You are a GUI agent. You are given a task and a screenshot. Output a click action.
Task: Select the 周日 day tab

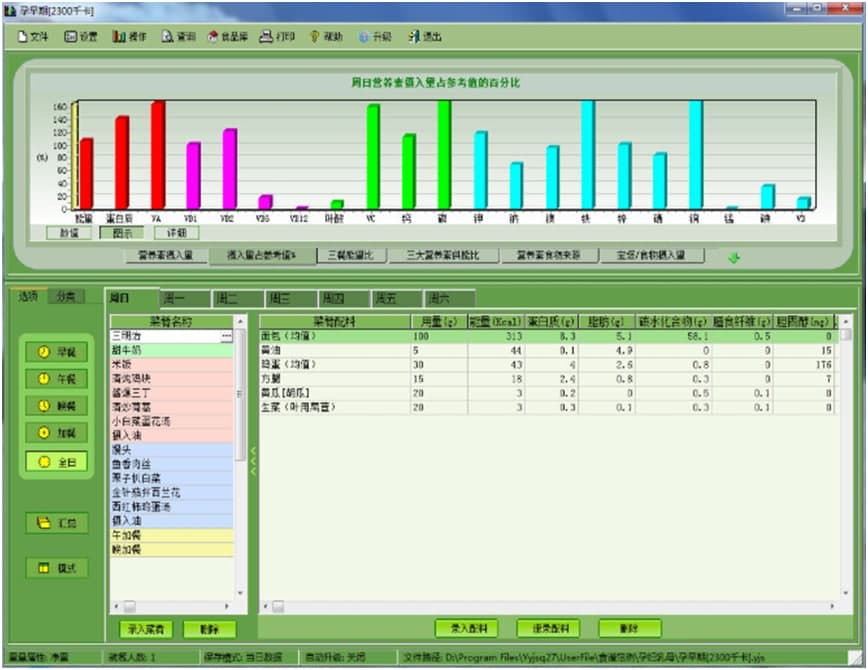click(x=132, y=298)
